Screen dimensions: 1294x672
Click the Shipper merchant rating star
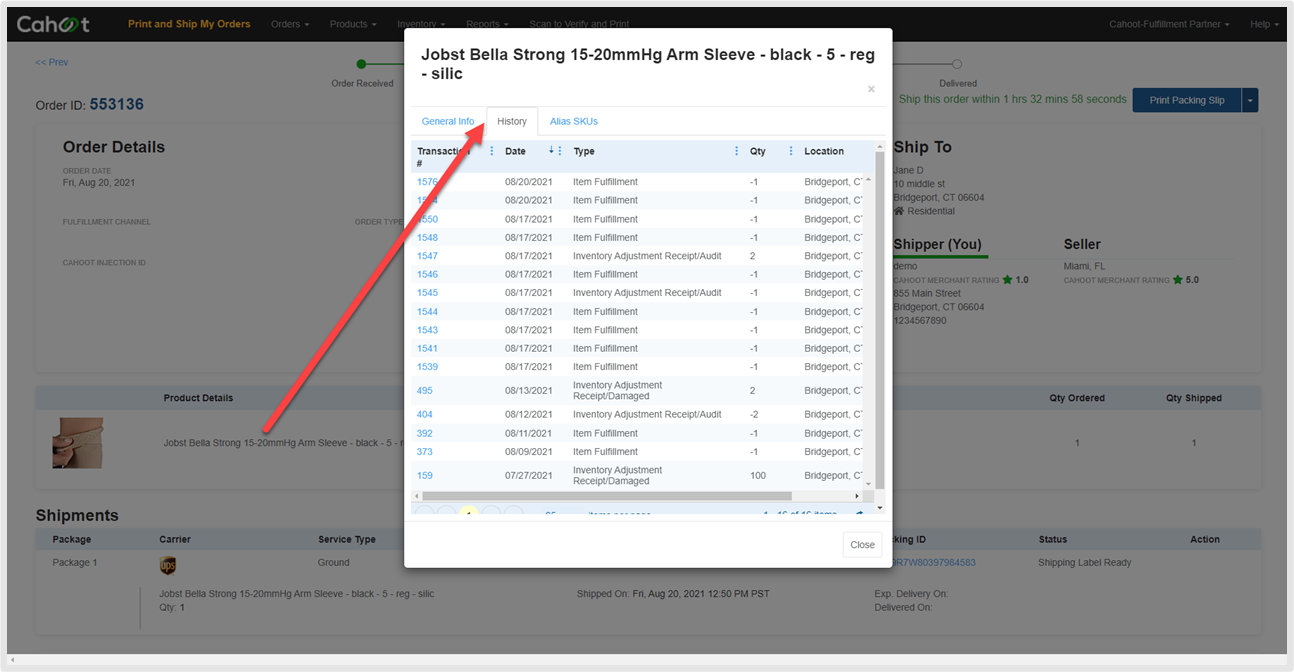[x=1008, y=280]
